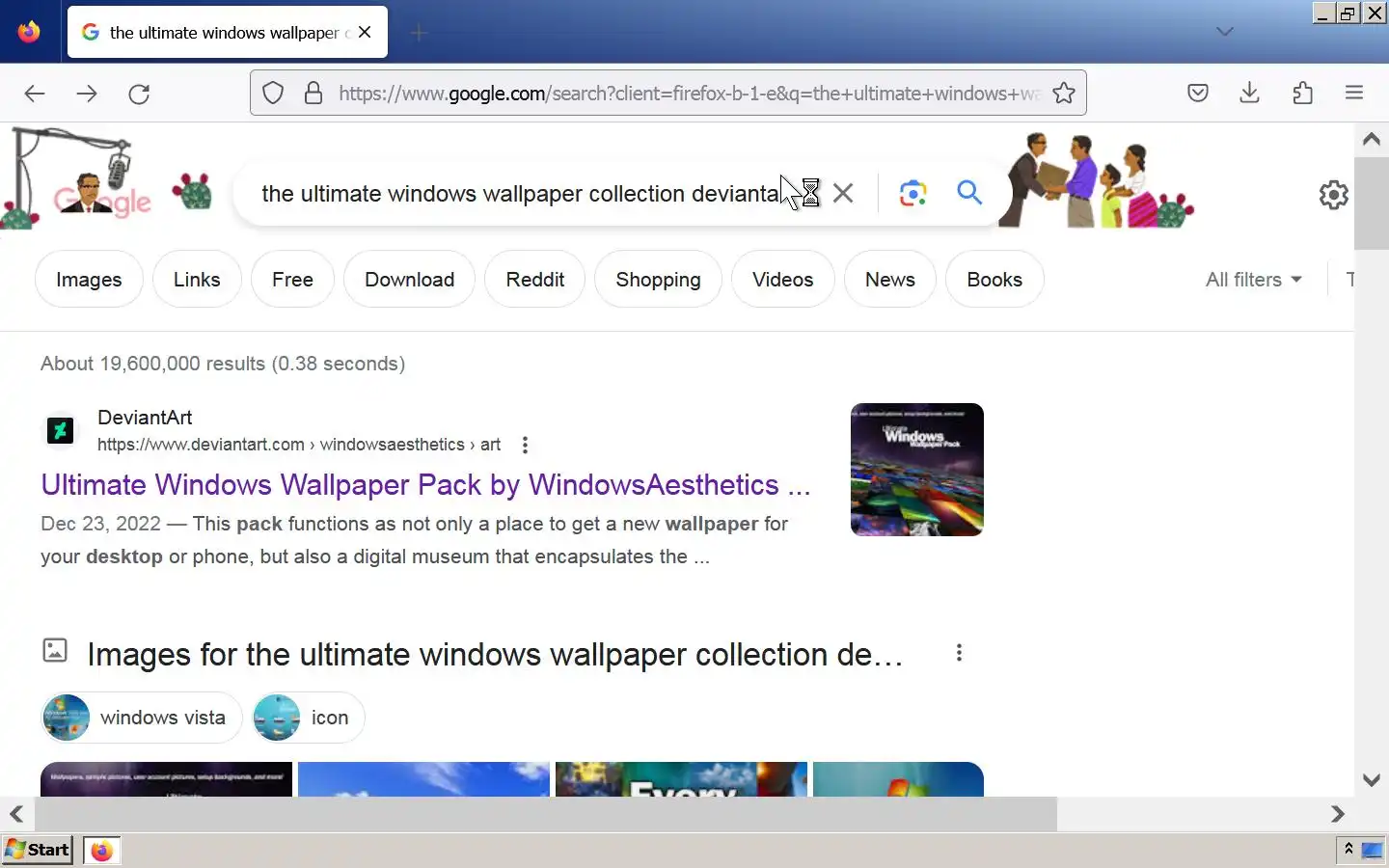
Task: Open the deviantart.com breadcrumb URL
Action: pos(299,445)
